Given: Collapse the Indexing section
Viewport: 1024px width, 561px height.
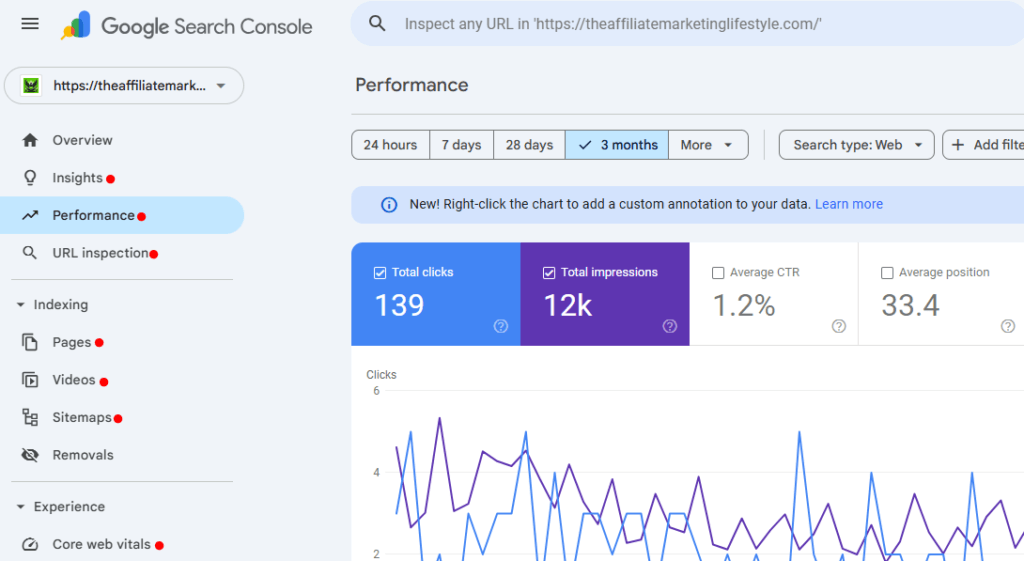Looking at the screenshot, I should pyautogui.click(x=20, y=305).
